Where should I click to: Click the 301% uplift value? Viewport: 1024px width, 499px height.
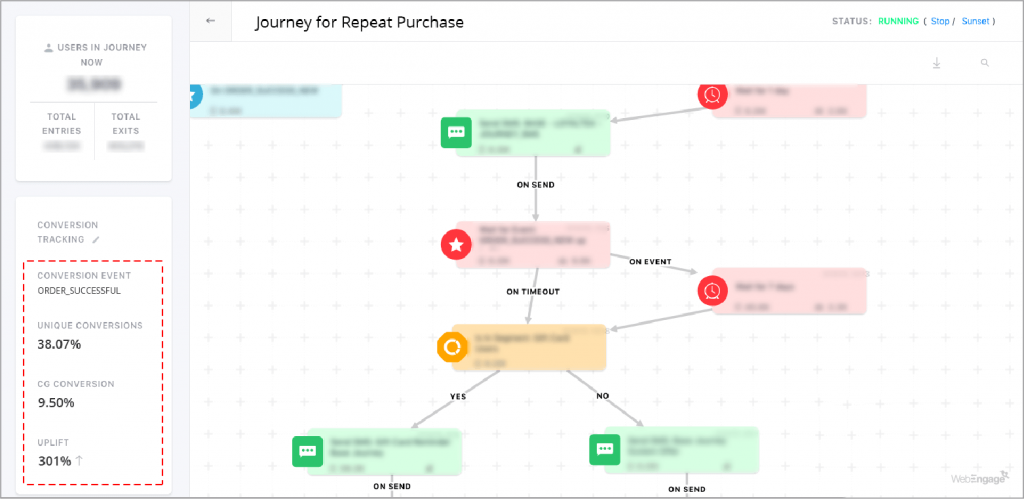pyautogui.click(x=54, y=461)
